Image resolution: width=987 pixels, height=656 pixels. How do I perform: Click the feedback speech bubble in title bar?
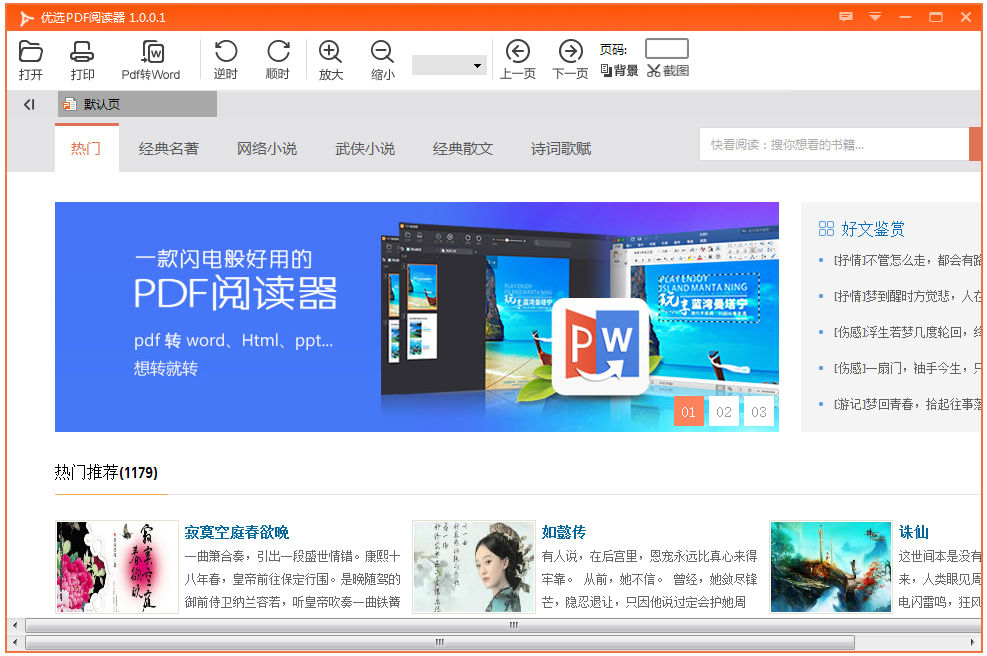click(x=846, y=17)
